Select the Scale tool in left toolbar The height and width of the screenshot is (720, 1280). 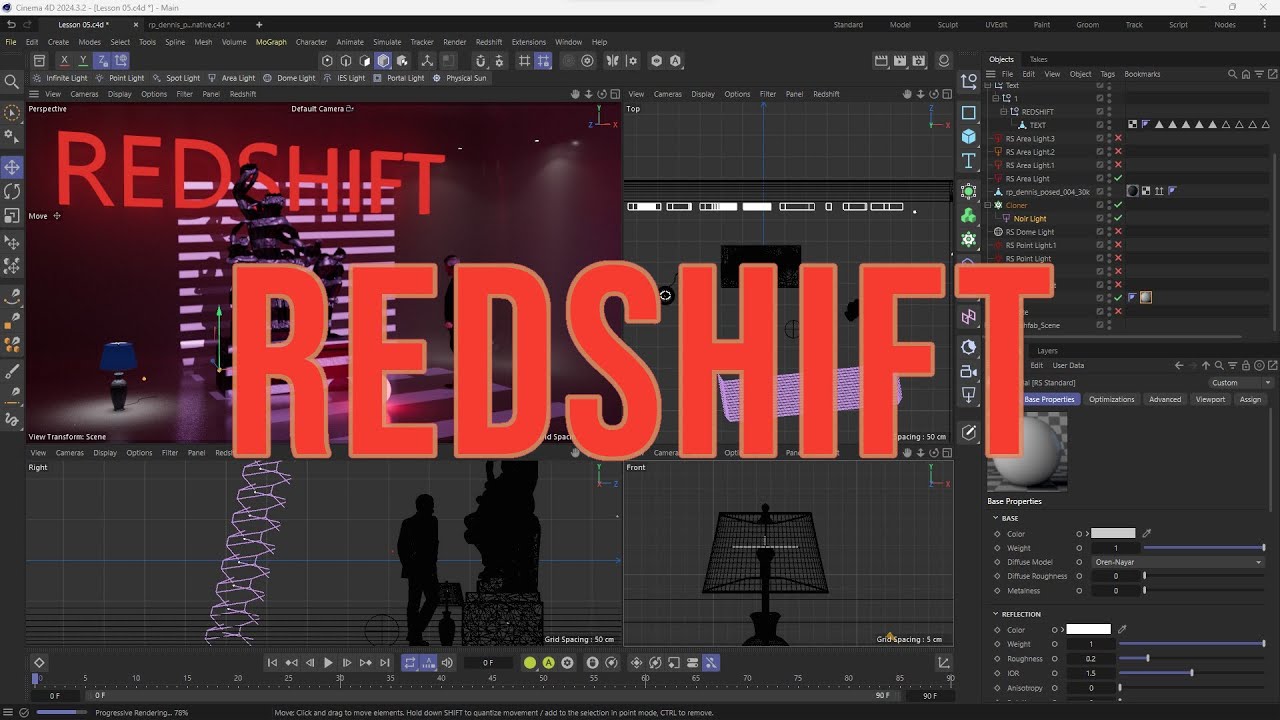(12, 215)
